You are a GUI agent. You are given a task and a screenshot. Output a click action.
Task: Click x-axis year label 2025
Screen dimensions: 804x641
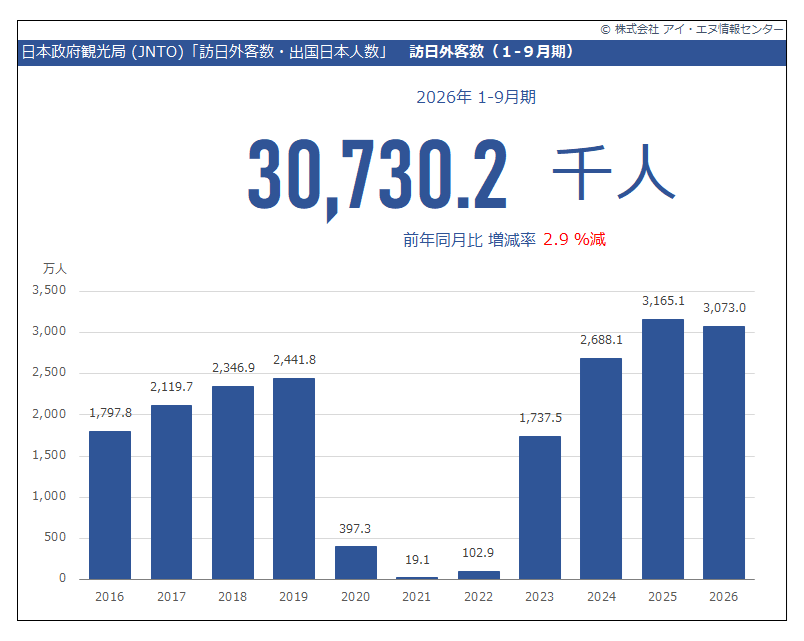click(662, 596)
